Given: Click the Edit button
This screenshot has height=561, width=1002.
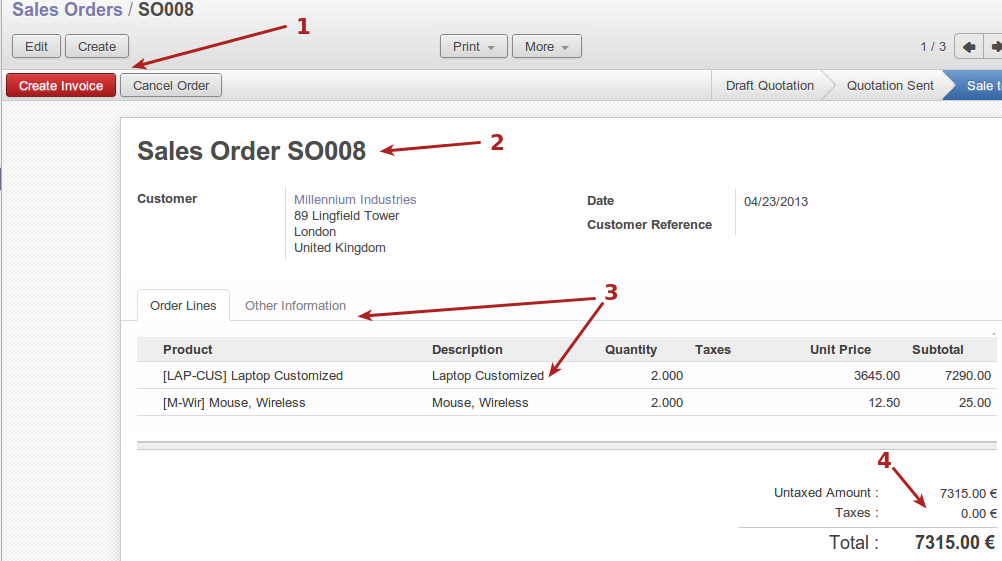Looking at the screenshot, I should pos(36,47).
